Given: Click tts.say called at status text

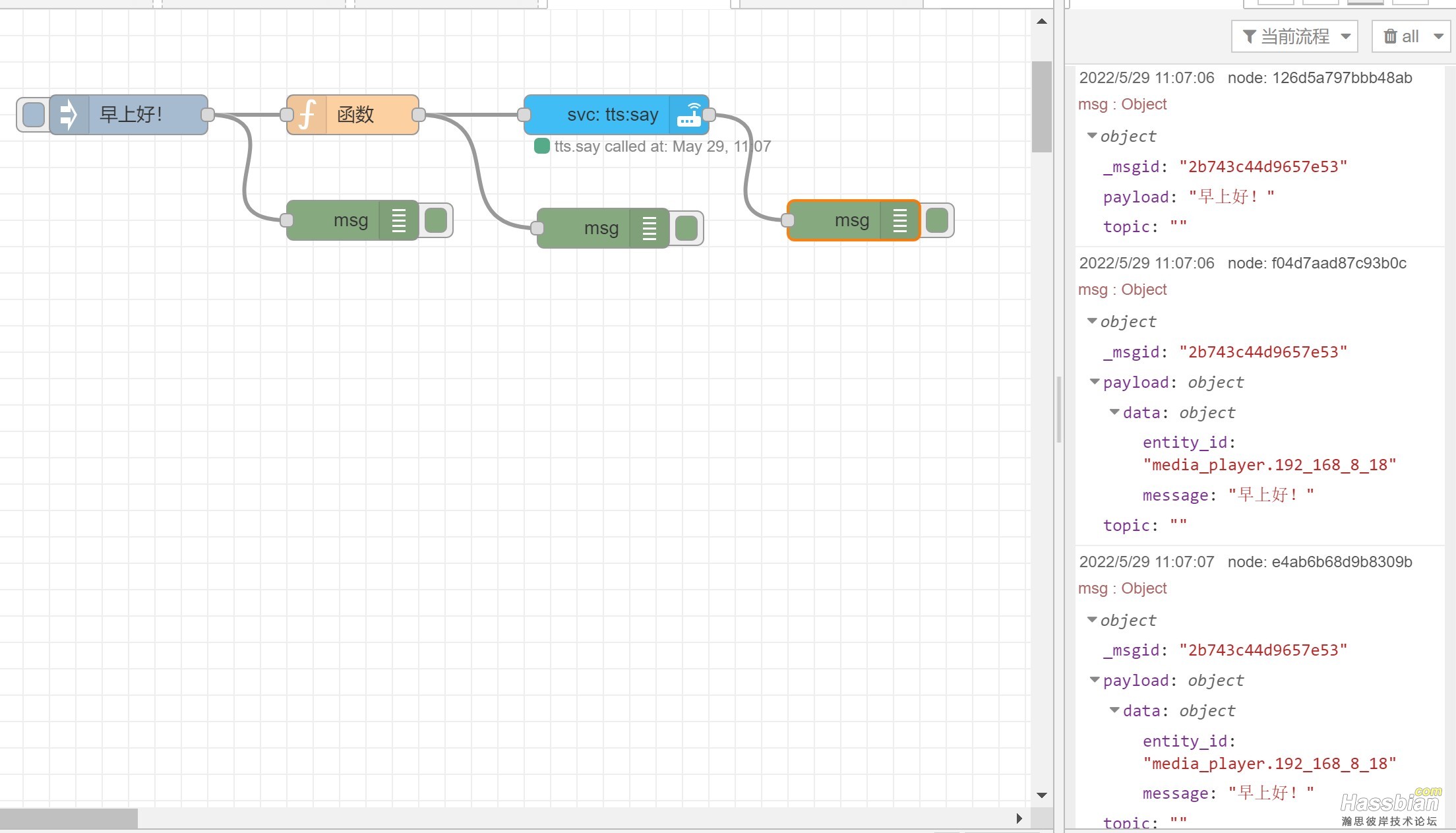Looking at the screenshot, I should pyautogui.click(x=662, y=146).
